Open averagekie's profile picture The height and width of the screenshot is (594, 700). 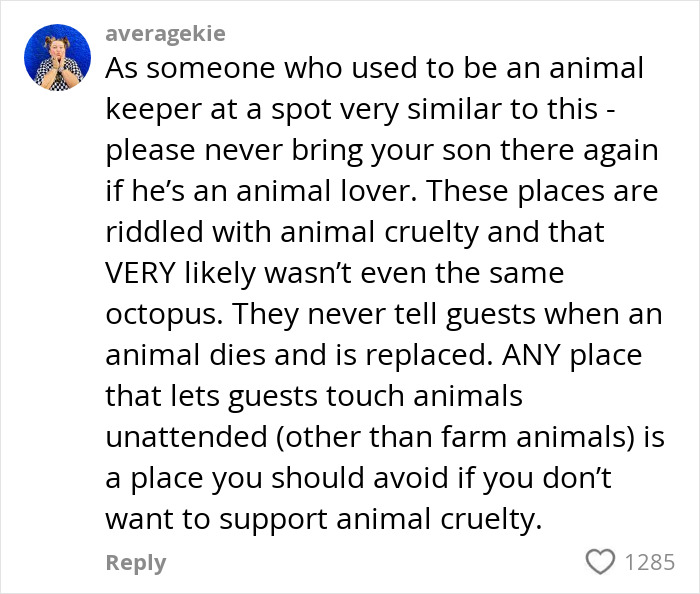pyautogui.click(x=57, y=58)
